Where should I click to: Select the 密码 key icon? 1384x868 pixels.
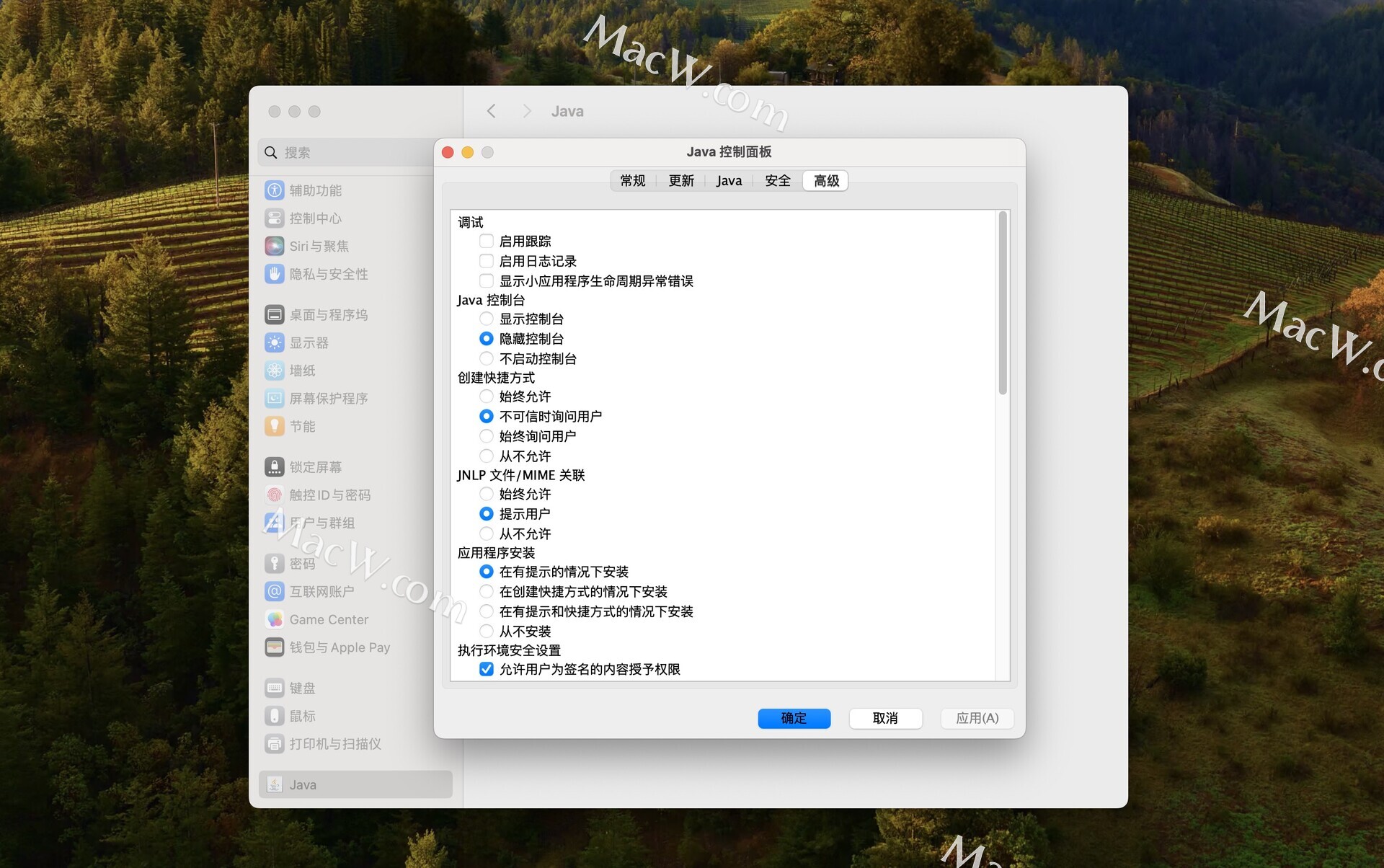click(274, 564)
